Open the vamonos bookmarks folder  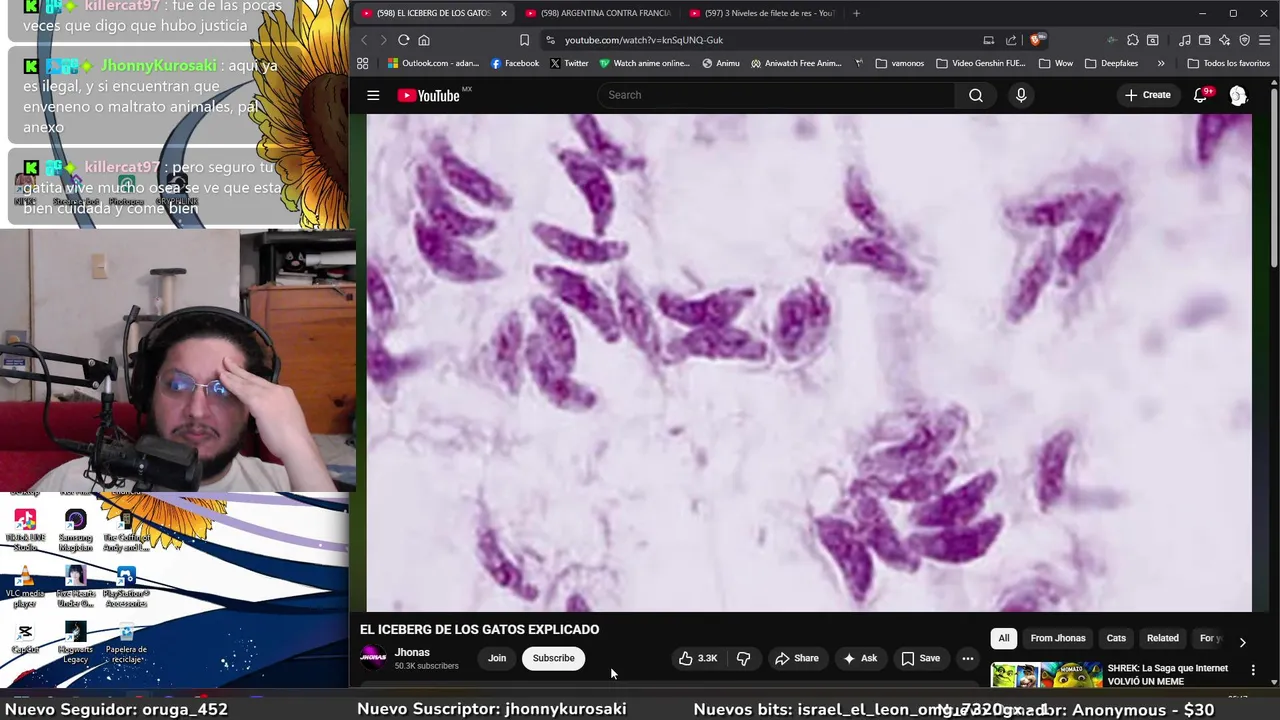(899, 63)
